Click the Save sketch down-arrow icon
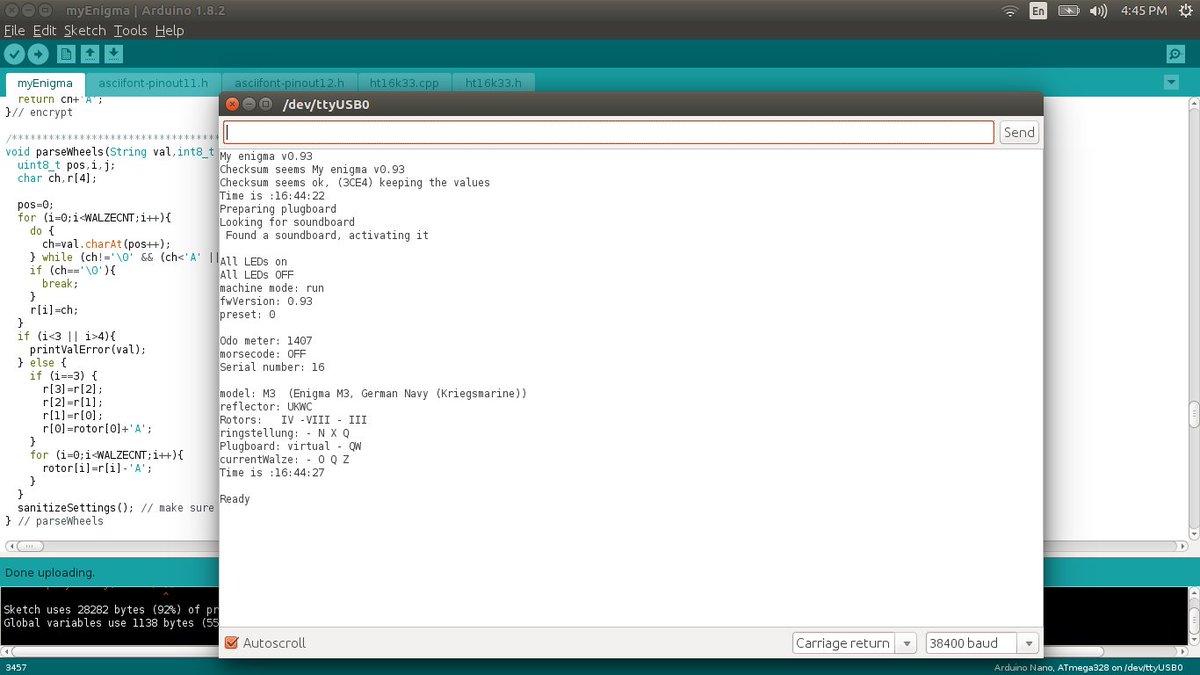Screen dimensions: 1200x675 pyautogui.click(x=114, y=54)
